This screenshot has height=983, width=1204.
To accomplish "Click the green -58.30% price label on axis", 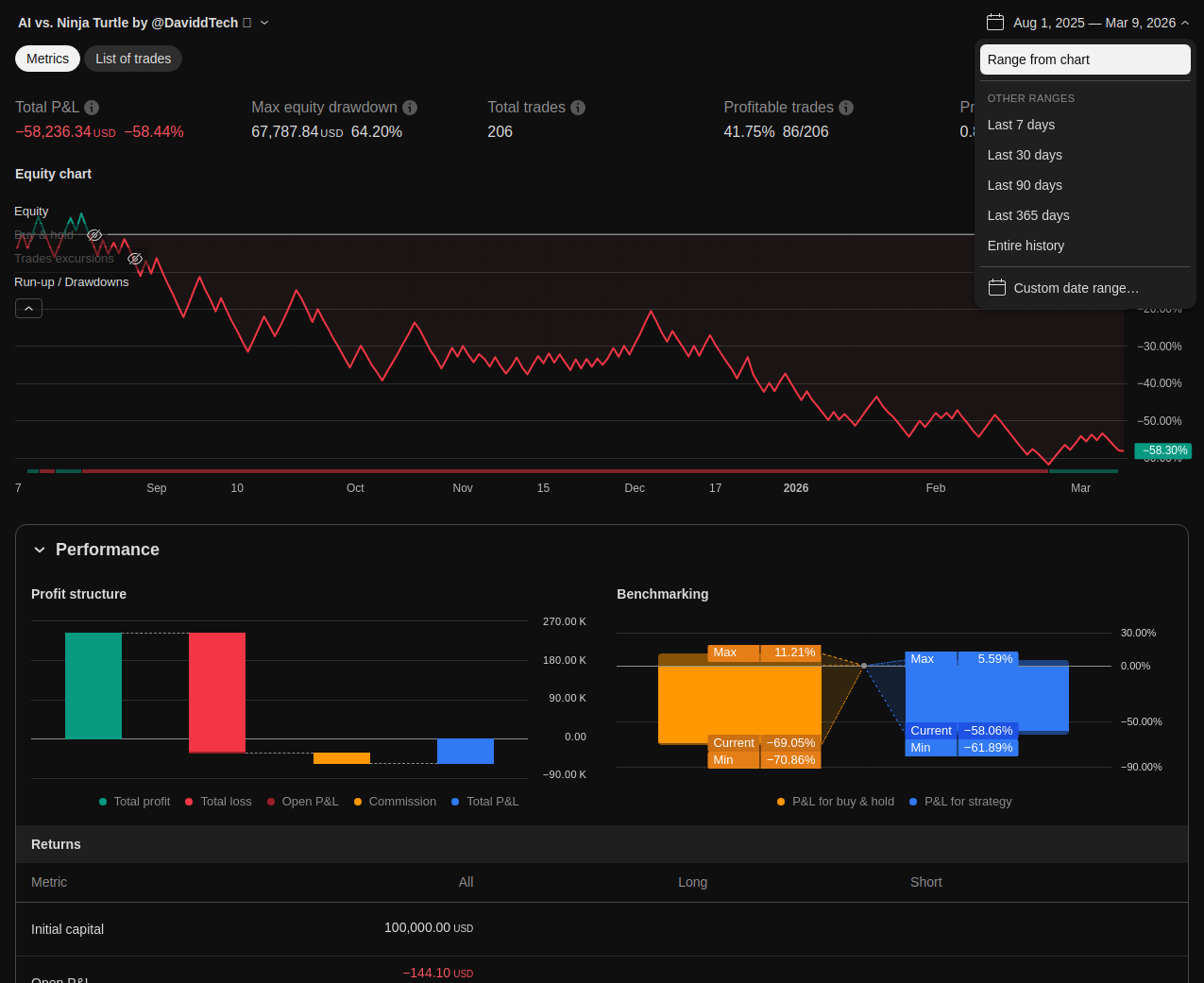I will (1162, 450).
